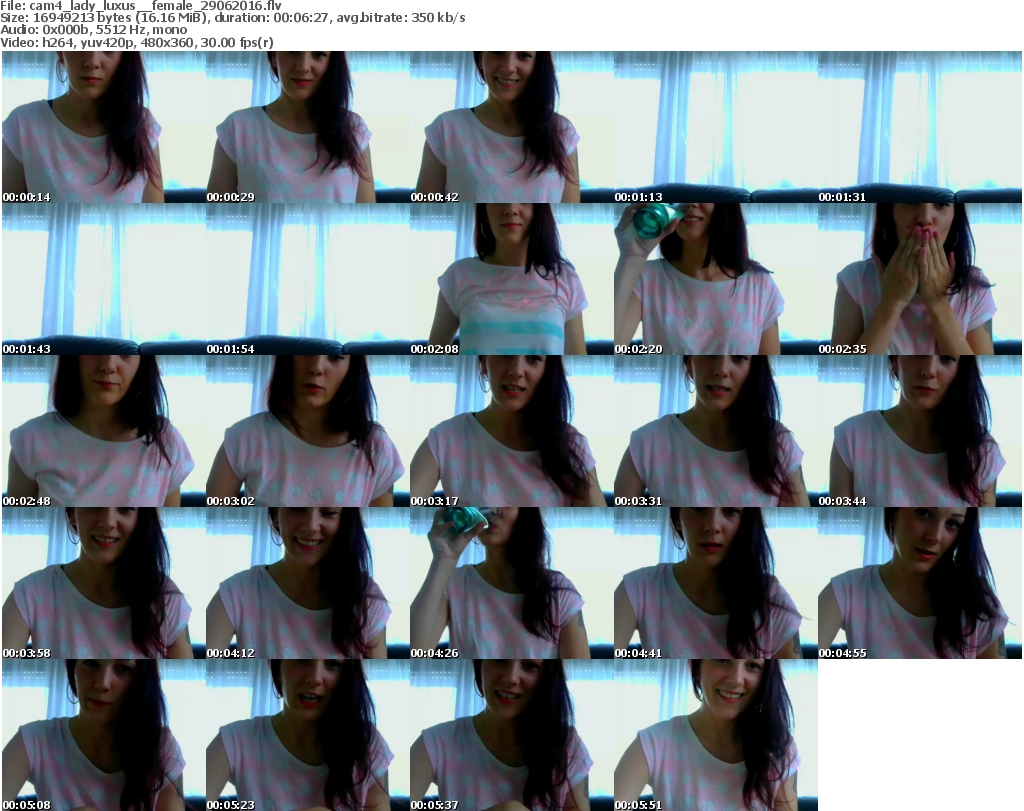Viewport: 1024px width, 811px height.
Task: Select the thumbnail frame at 00:00:14
Action: click(104, 127)
